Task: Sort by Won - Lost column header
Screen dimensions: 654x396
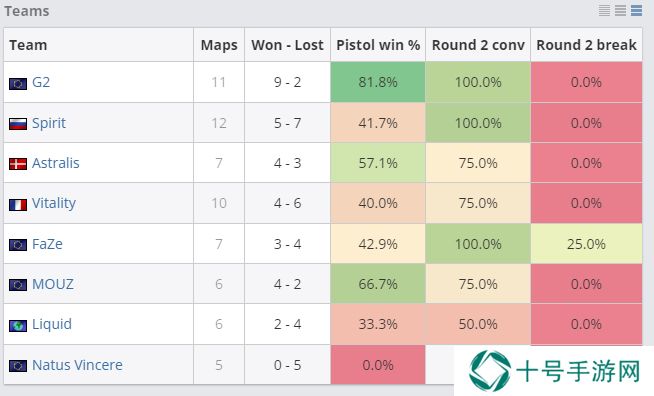Action: click(287, 45)
